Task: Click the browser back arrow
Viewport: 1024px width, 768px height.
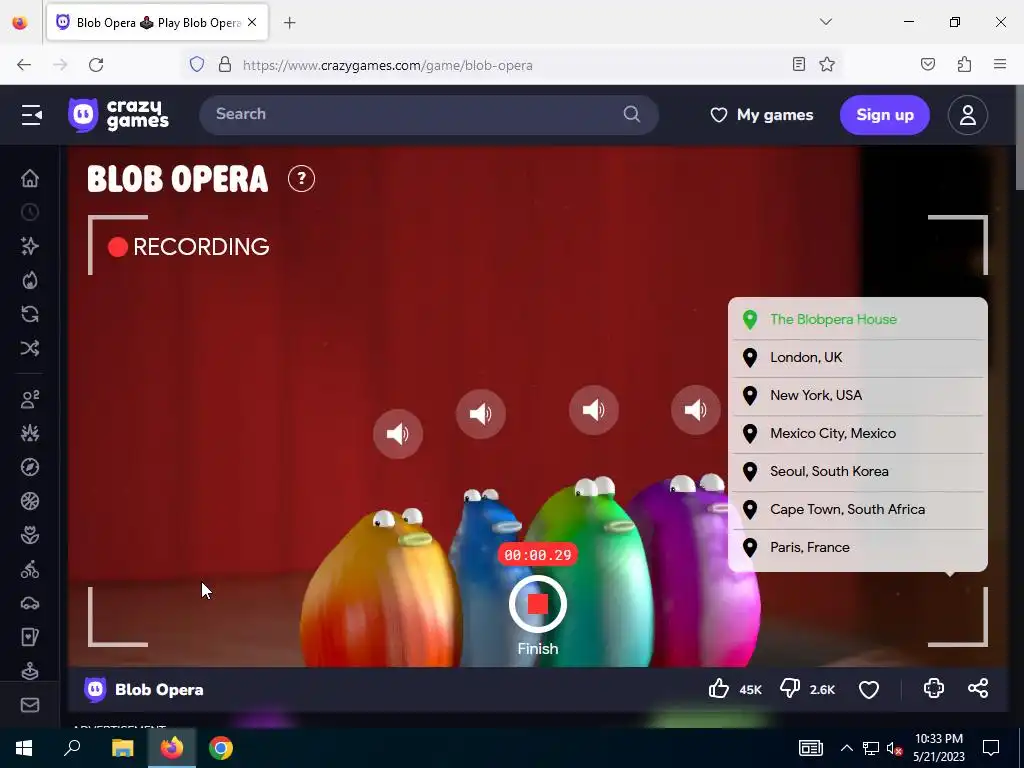Action: pos(24,64)
